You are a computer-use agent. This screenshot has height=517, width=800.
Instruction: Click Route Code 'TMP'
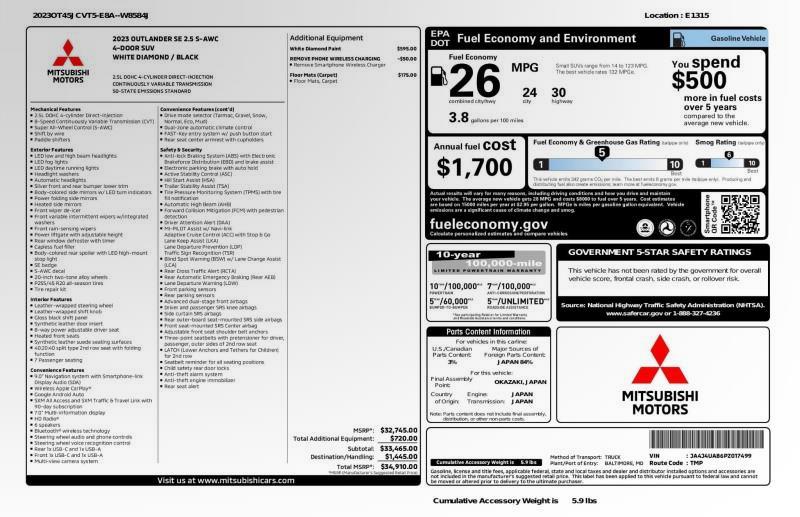[696, 463]
